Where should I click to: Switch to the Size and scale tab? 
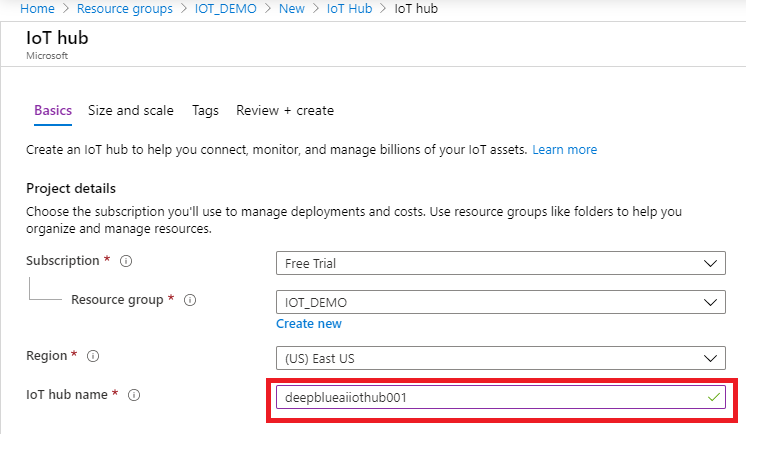coord(131,111)
